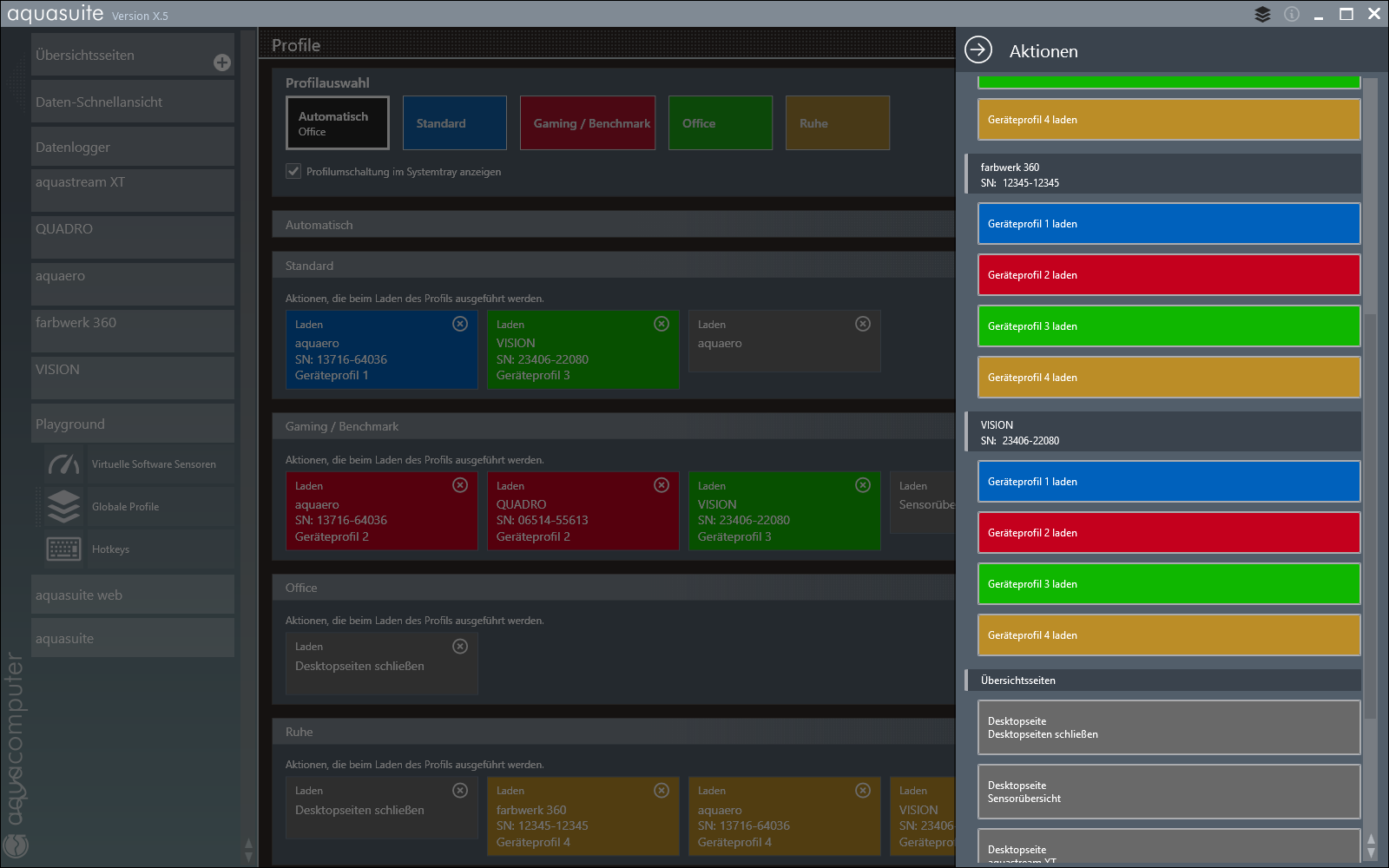
Task: Add VISION Geräteprofil 3 laden action
Action: (1168, 584)
